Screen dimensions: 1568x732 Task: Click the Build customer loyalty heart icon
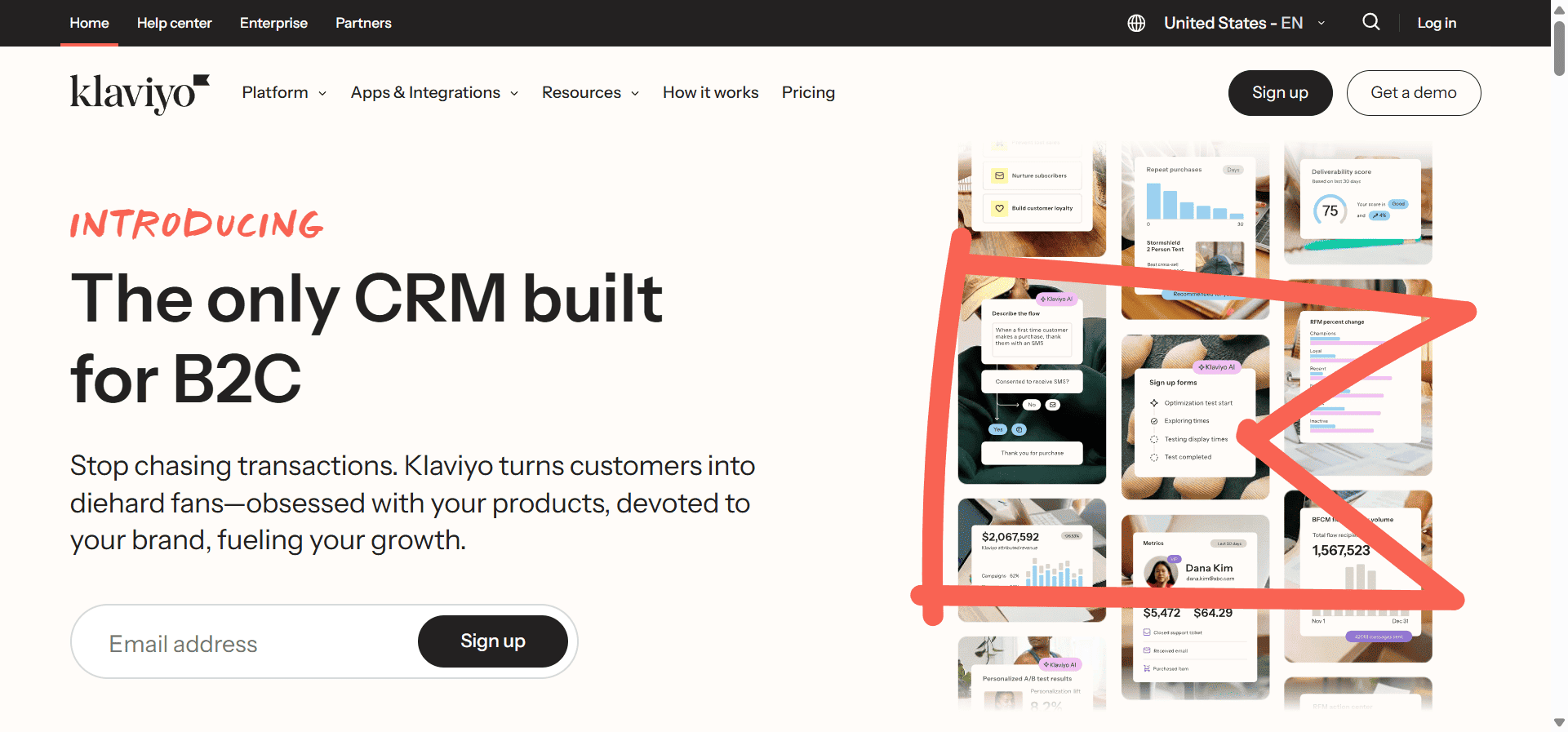(999, 208)
